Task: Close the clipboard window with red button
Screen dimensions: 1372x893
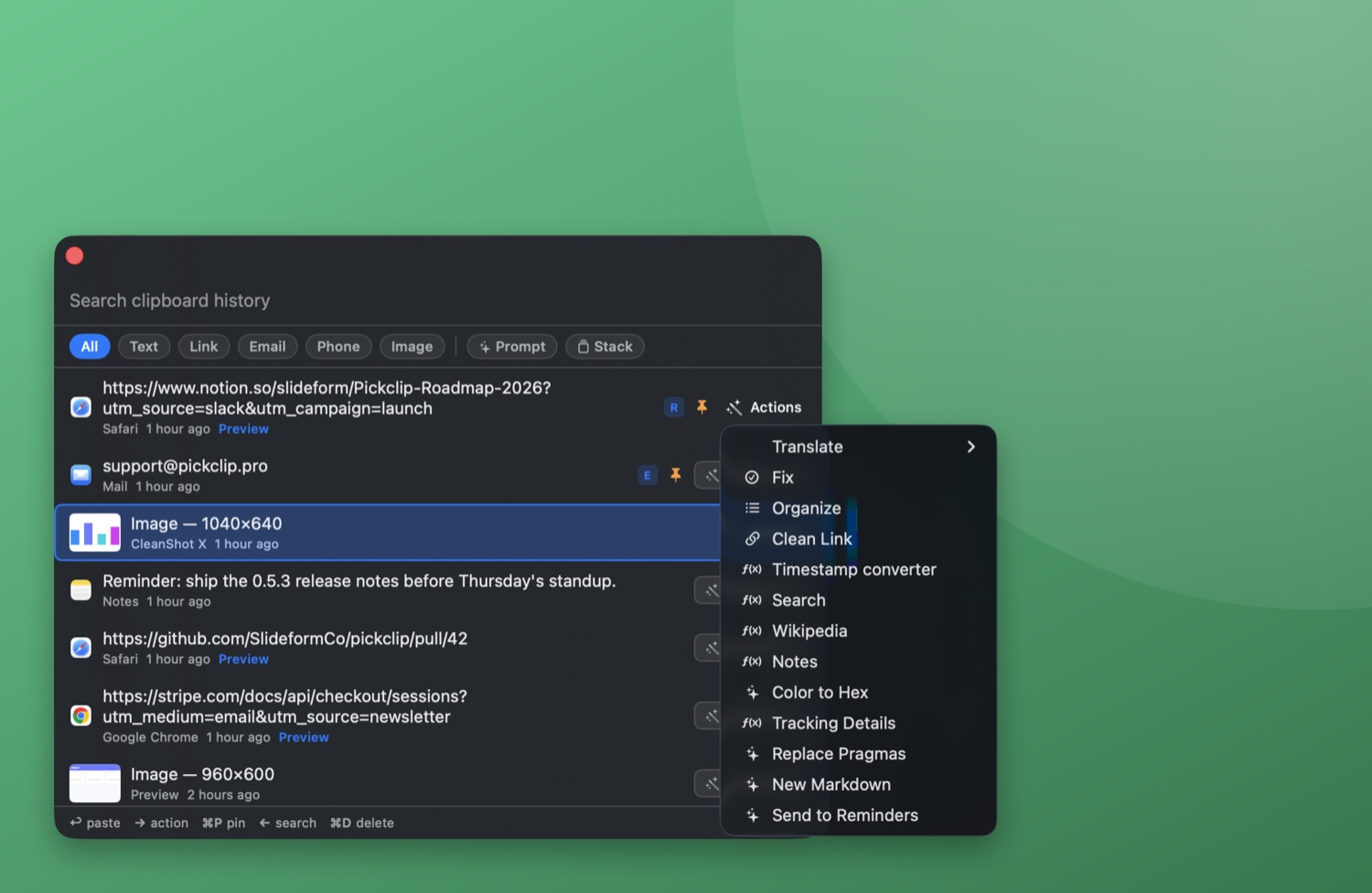Action: pyautogui.click(x=75, y=256)
